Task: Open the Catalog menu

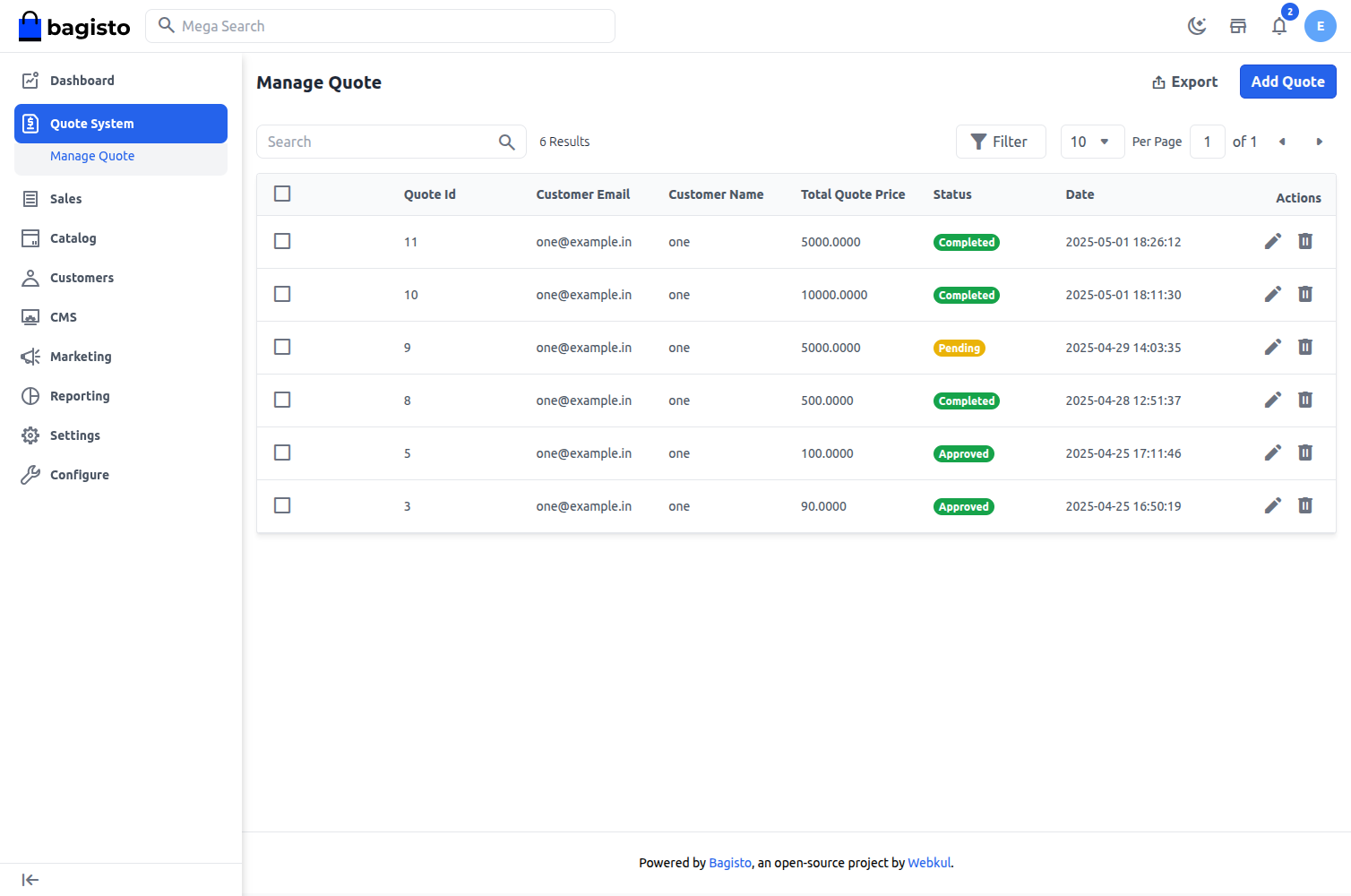Action: coord(121,238)
